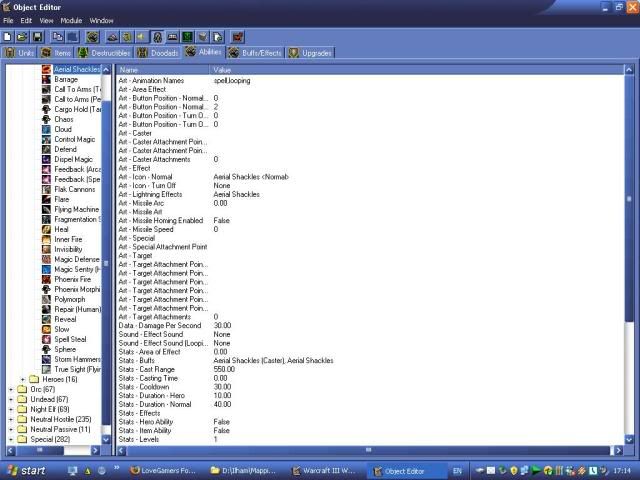Expand the Night Elf (69) folder

[11, 409]
